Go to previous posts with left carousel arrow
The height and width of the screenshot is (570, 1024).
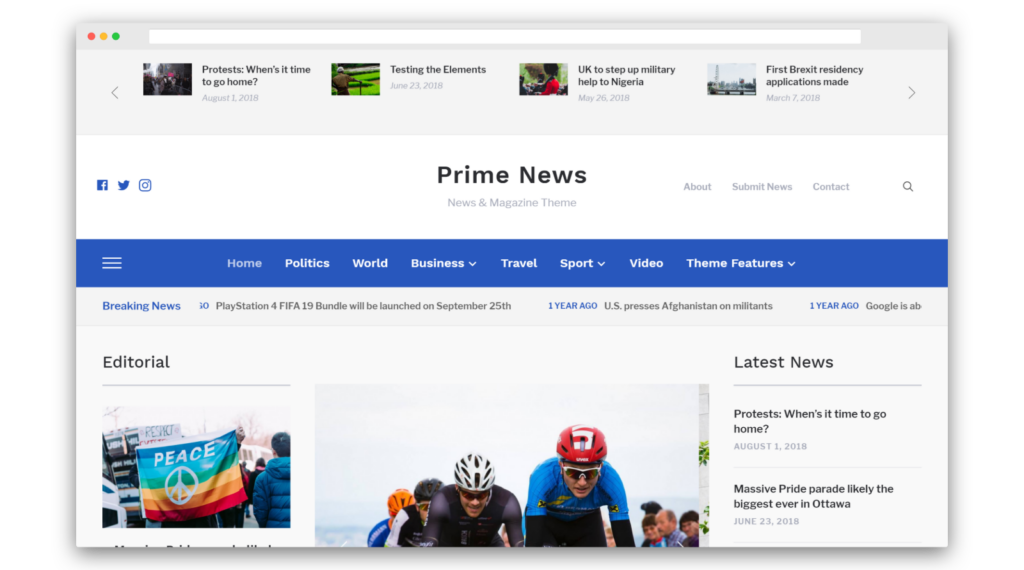click(x=115, y=93)
